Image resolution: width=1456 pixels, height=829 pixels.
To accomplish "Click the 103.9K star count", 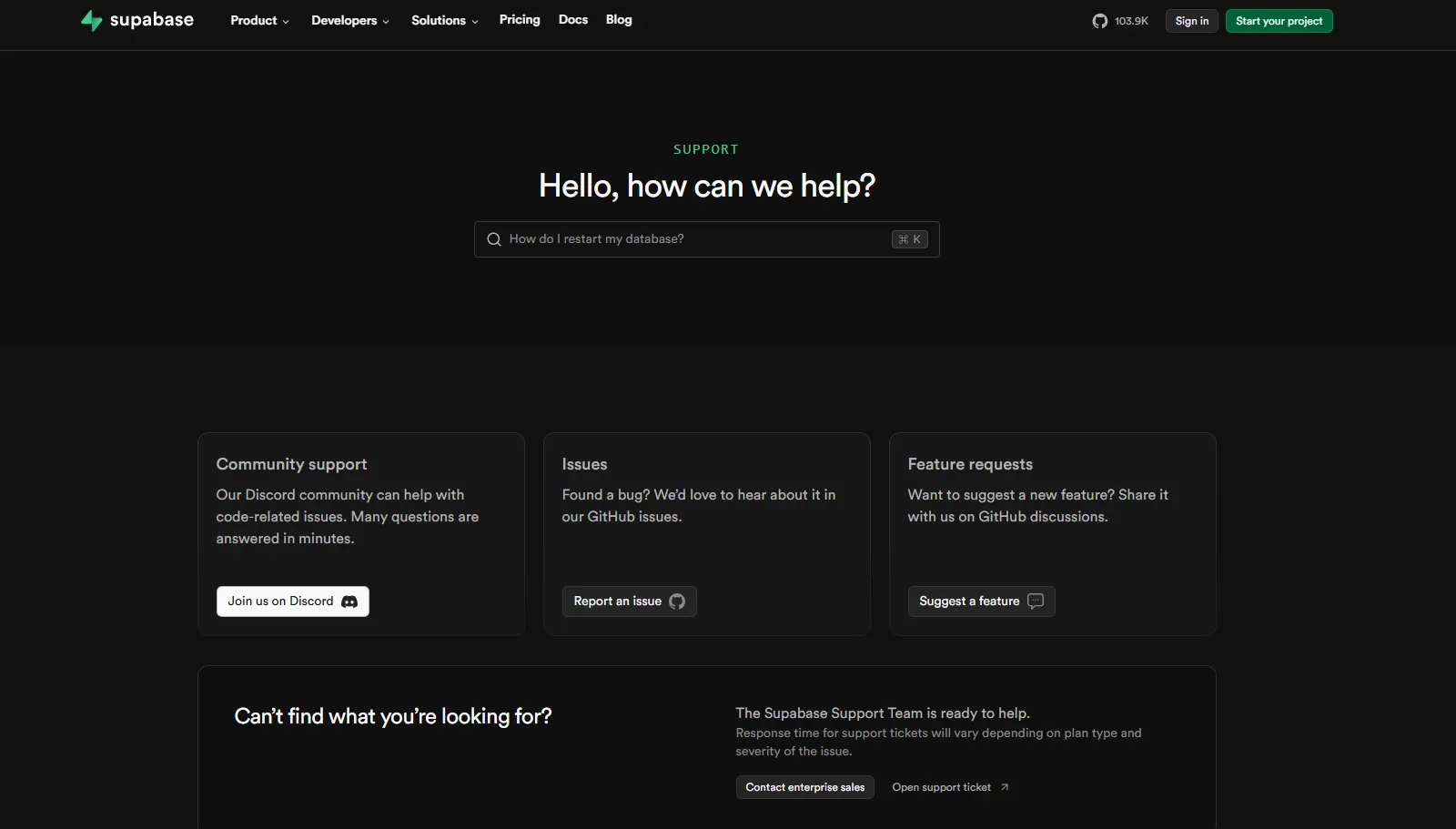I will (1131, 21).
